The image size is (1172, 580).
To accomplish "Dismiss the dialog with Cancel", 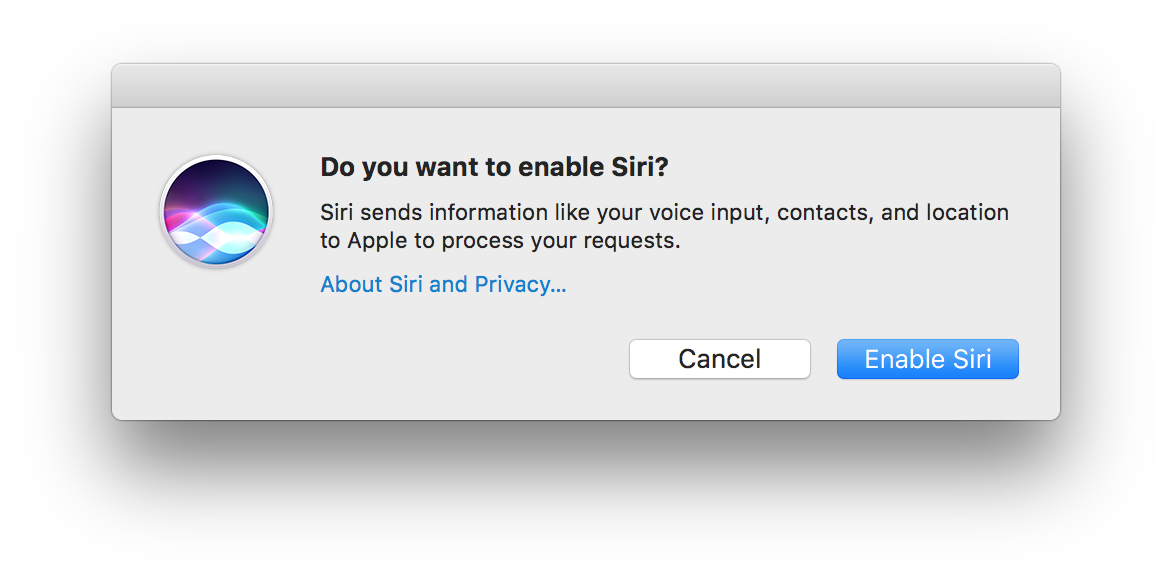I will (x=719, y=359).
